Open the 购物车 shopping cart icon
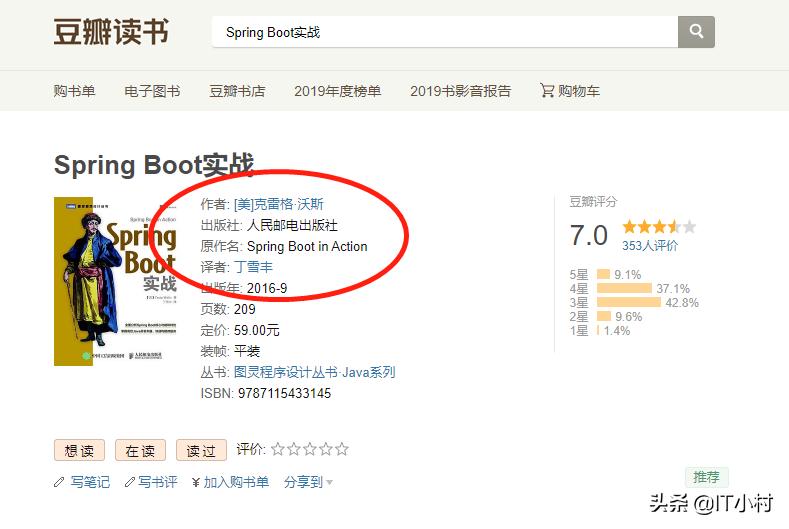The image size is (789, 529). tap(546, 90)
